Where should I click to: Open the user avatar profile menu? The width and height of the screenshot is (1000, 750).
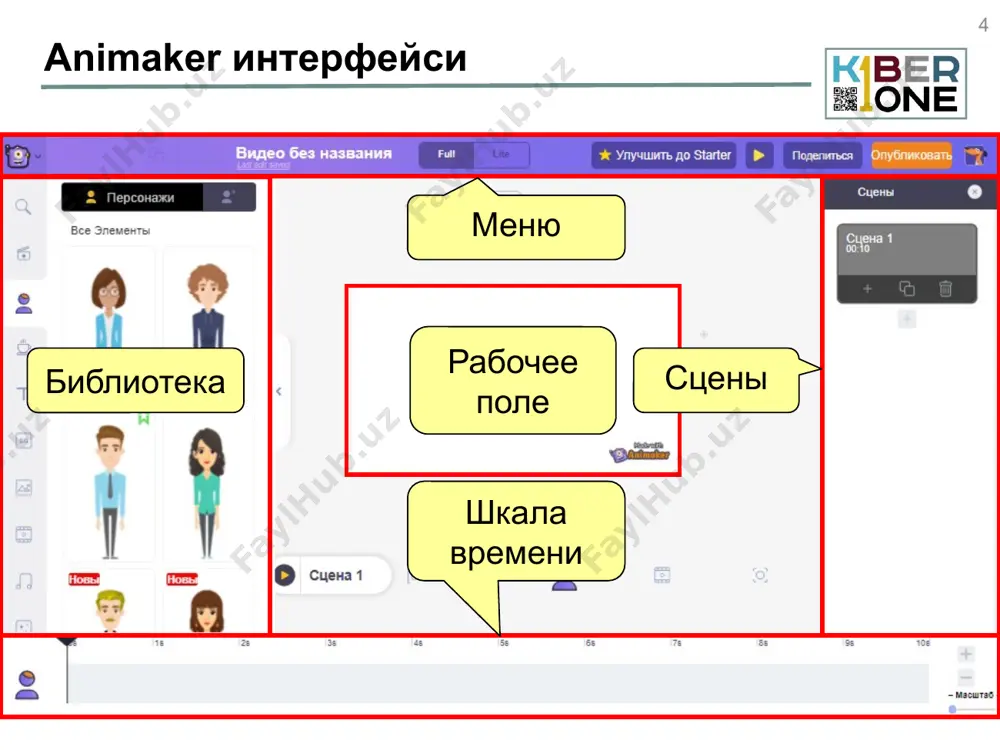[975, 155]
